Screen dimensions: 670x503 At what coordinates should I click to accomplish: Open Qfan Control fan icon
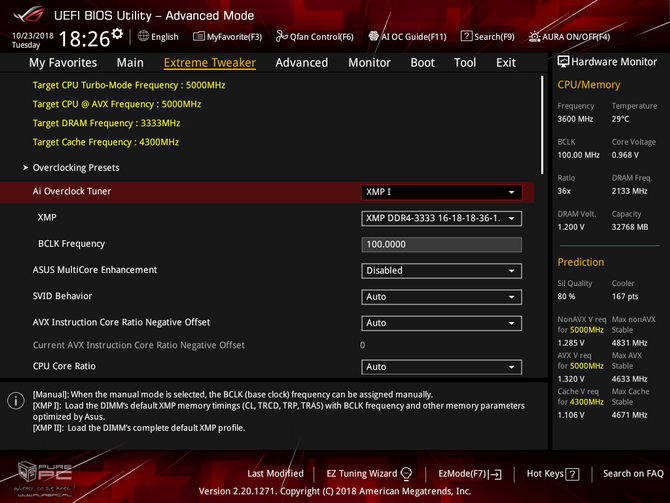pos(281,36)
